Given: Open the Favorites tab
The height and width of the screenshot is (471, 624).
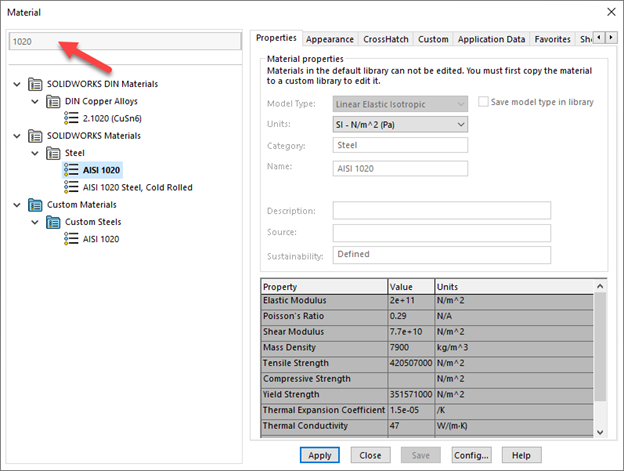Looking at the screenshot, I should coord(552,39).
